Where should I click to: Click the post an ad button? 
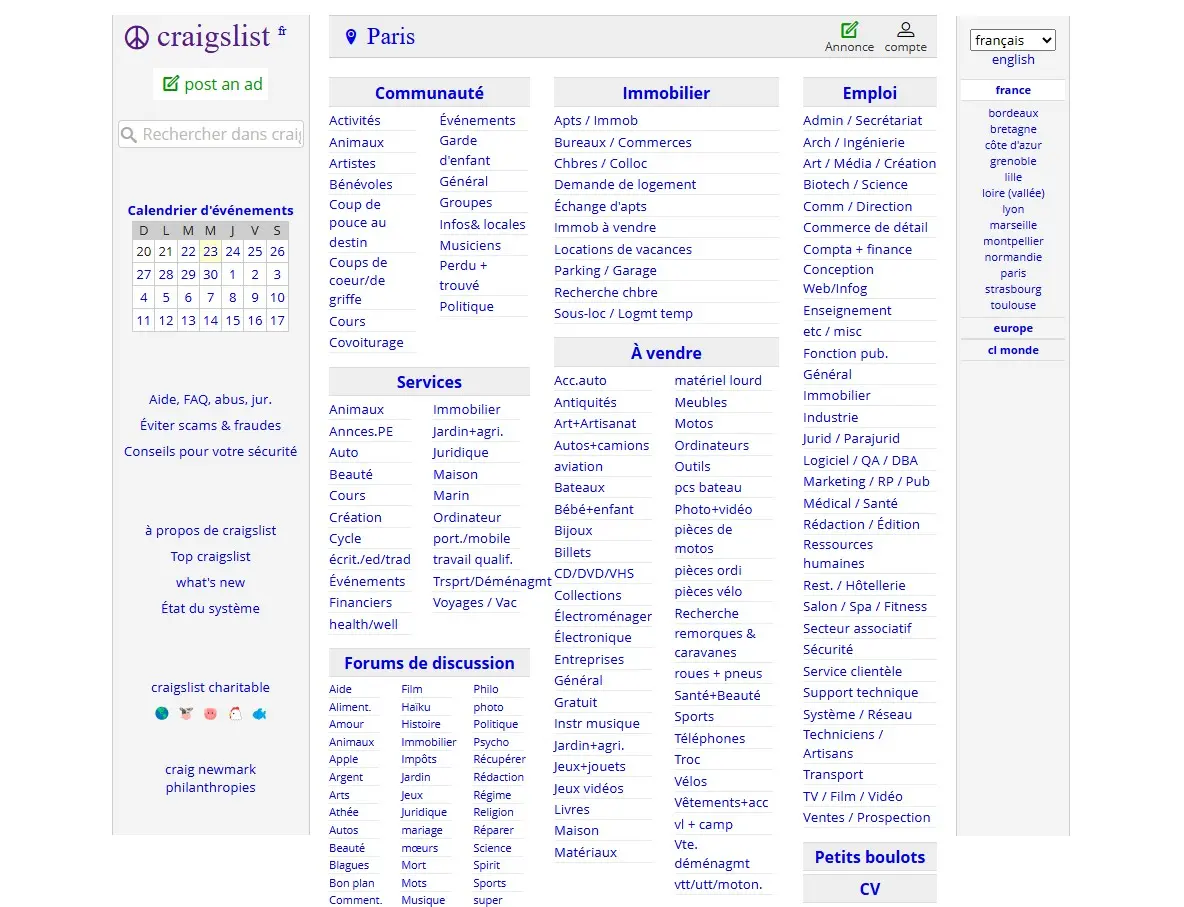click(x=211, y=84)
